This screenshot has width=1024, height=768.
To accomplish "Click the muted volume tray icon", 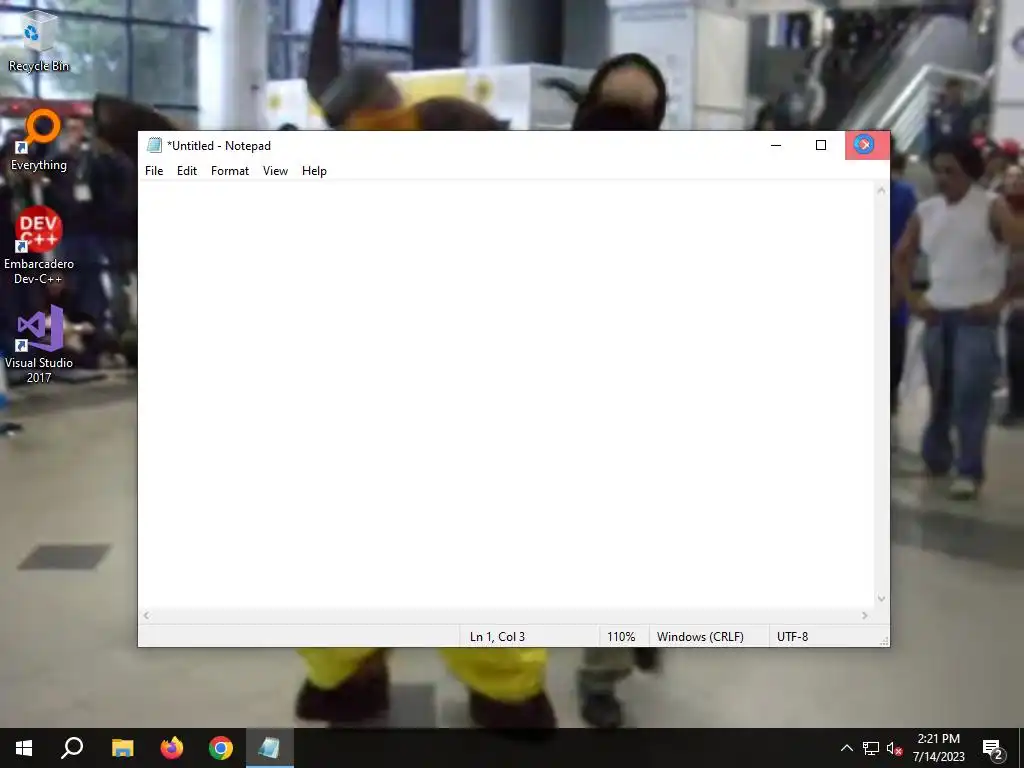I will 894,748.
